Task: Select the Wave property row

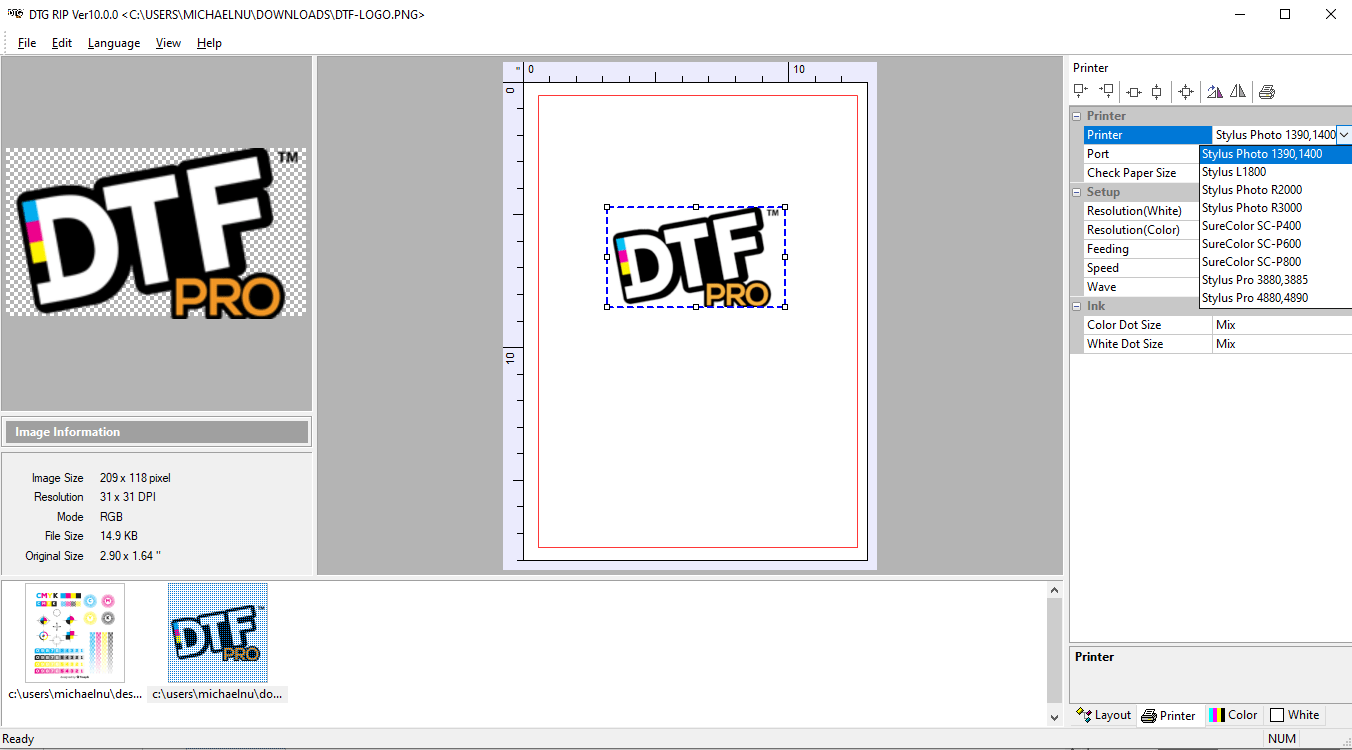Action: [1141, 287]
